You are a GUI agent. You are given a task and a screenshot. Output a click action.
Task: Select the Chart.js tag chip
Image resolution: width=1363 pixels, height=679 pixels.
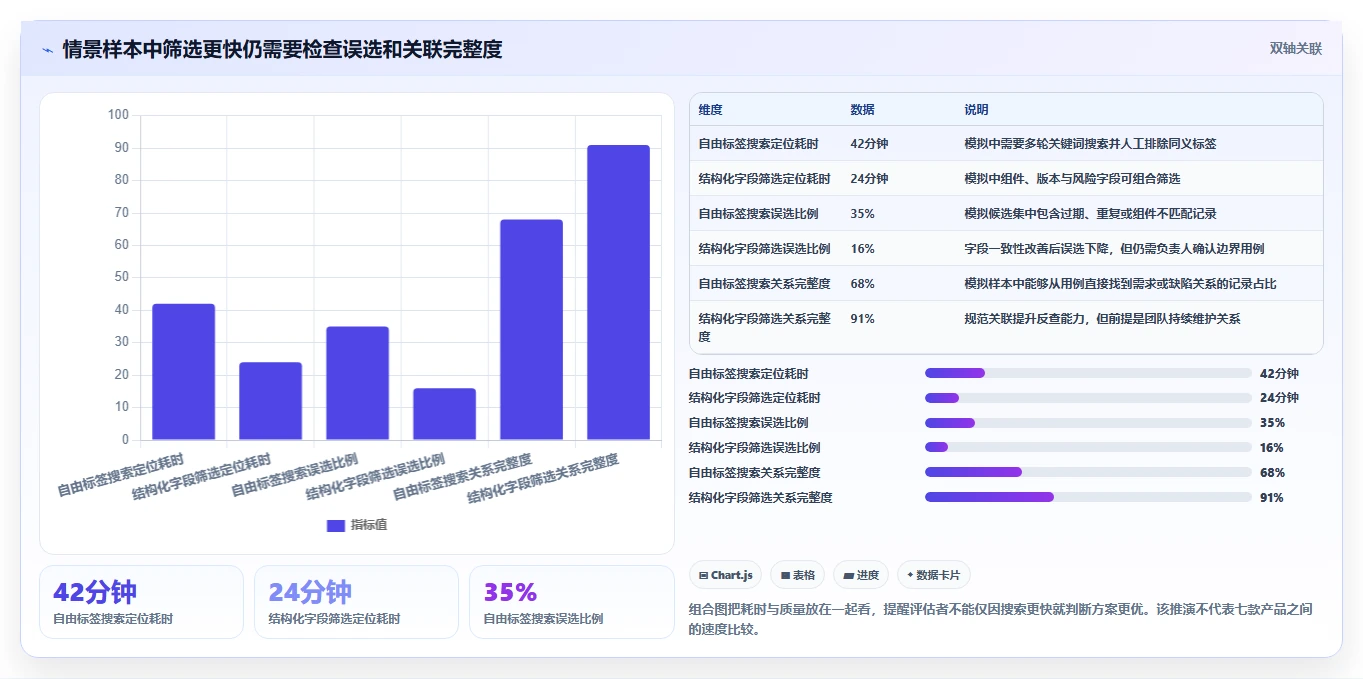[725, 575]
